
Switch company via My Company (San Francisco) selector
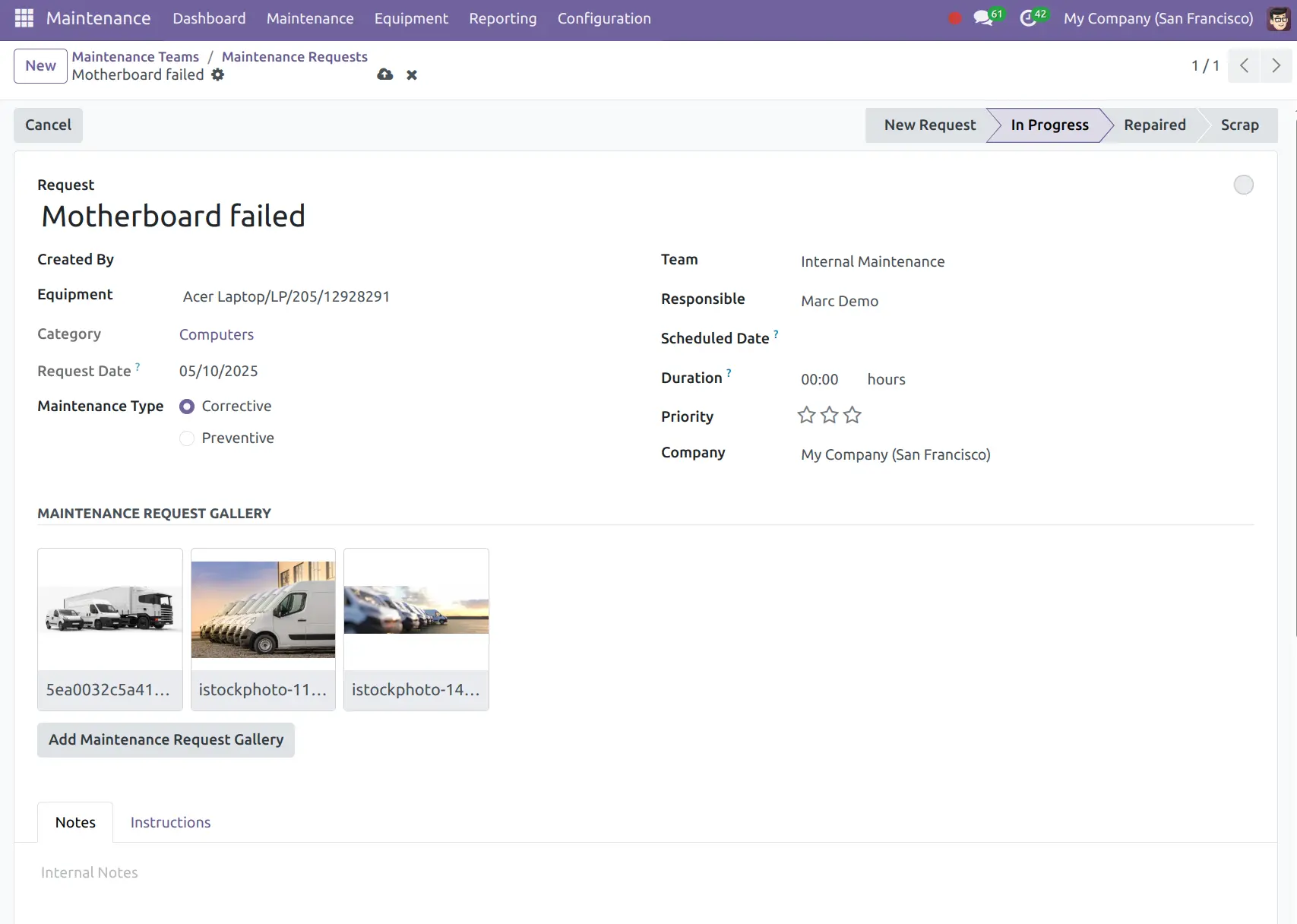click(1158, 18)
